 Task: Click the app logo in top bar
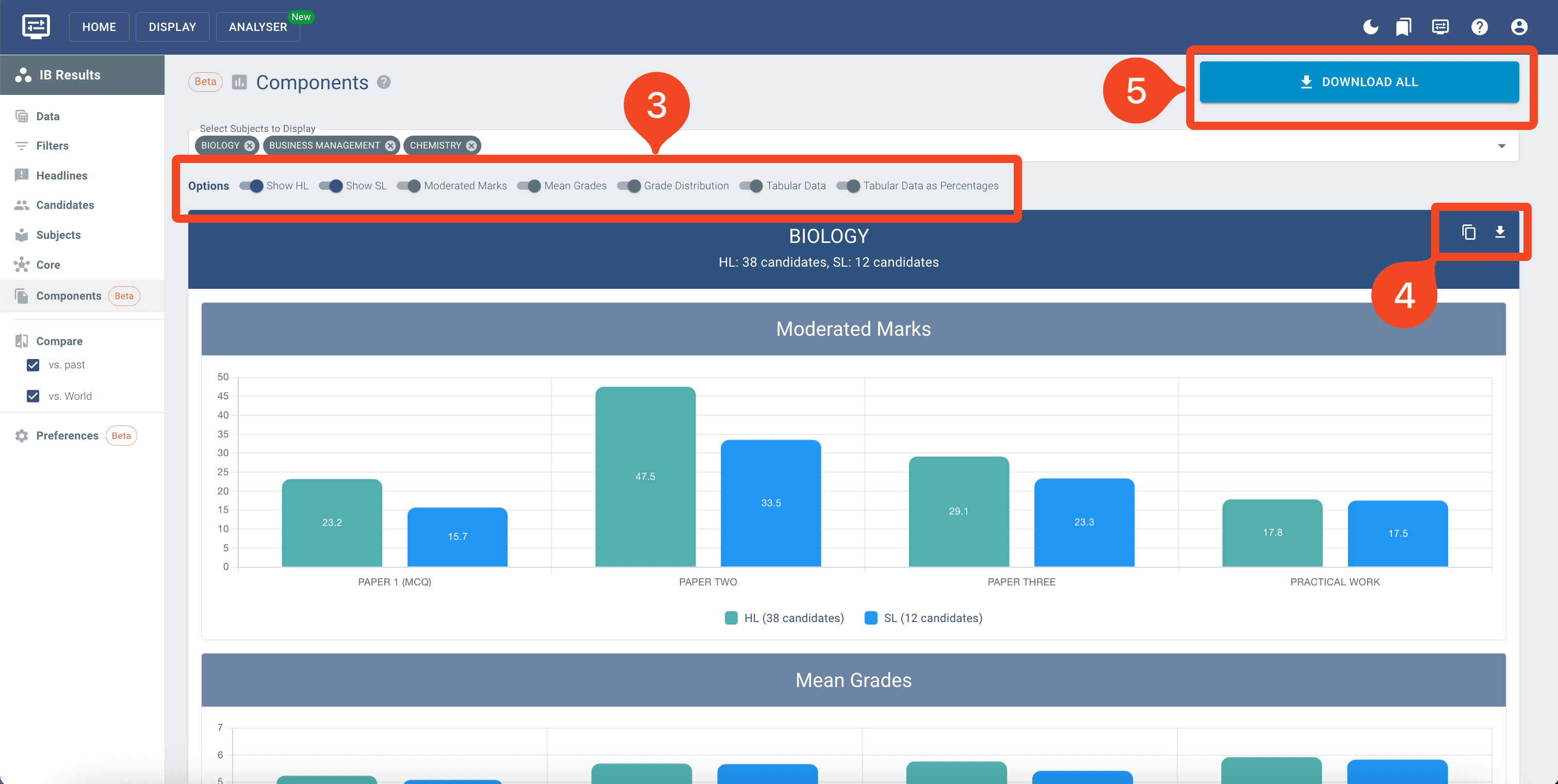click(x=36, y=27)
